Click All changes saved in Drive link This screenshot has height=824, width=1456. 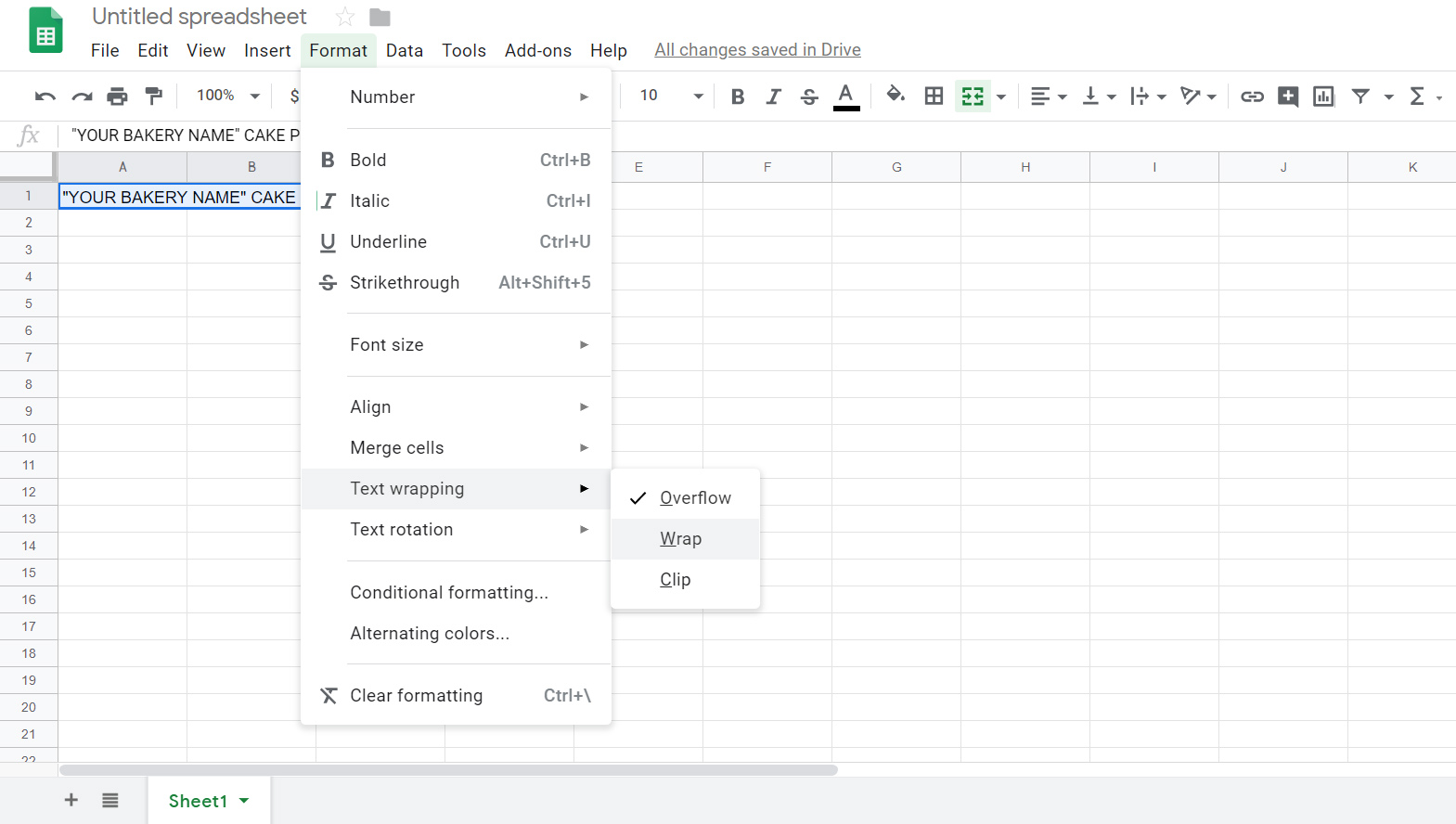[x=757, y=50]
